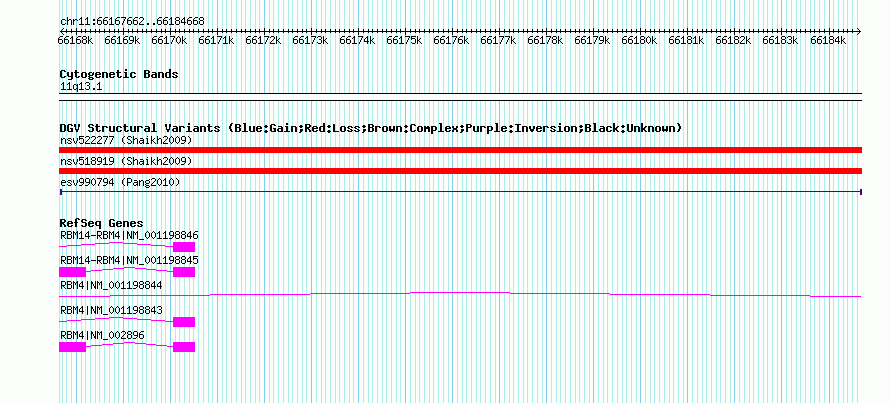Select the DGV Structural Variants track title
890x403 pixels.
tap(371, 128)
